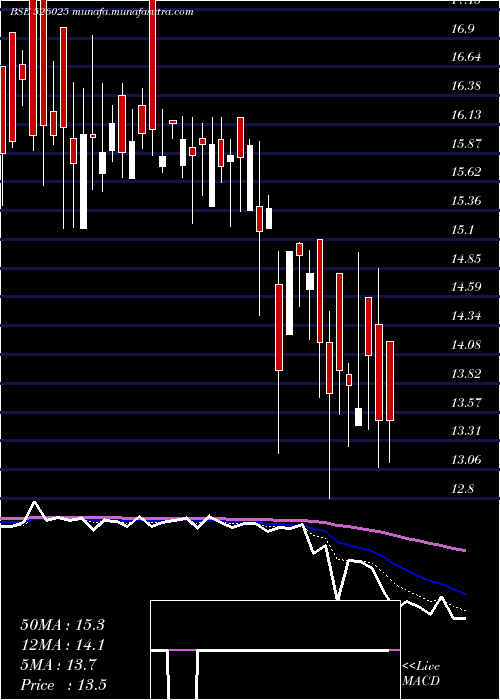The height and width of the screenshot is (700, 500).
Task: Click the 15.62 price axis label
Action: click(x=467, y=172)
